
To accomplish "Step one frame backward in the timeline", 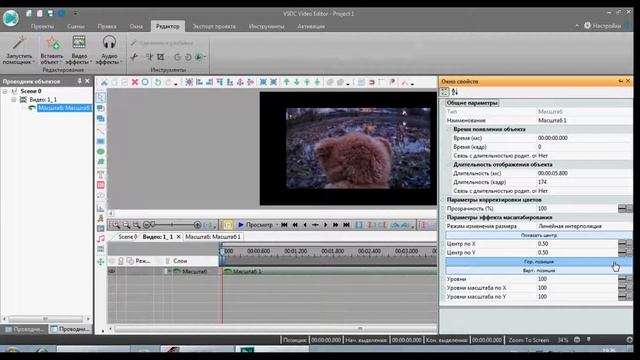I will (305, 225).
